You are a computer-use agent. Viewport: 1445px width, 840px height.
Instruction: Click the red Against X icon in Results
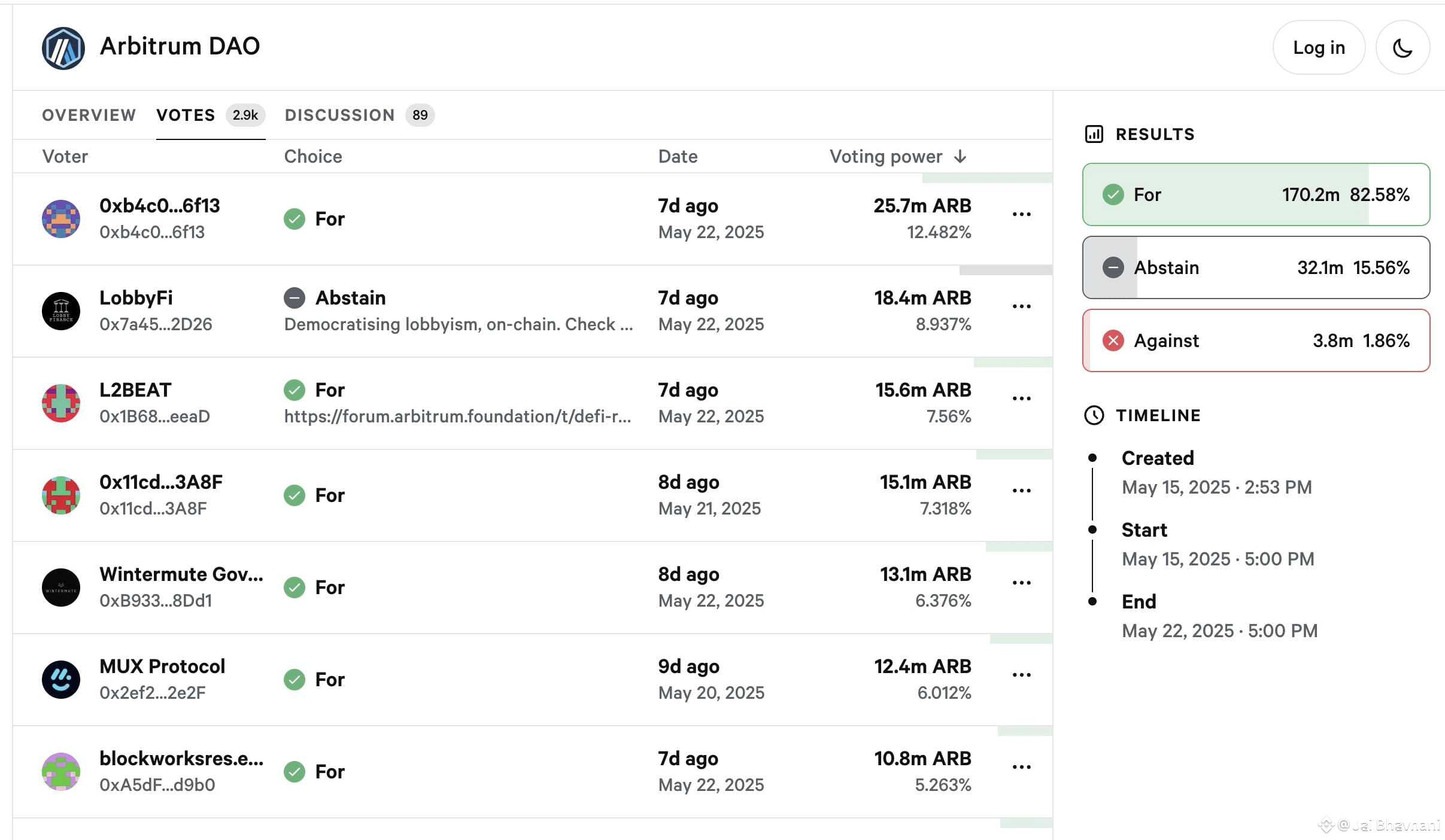click(x=1113, y=340)
